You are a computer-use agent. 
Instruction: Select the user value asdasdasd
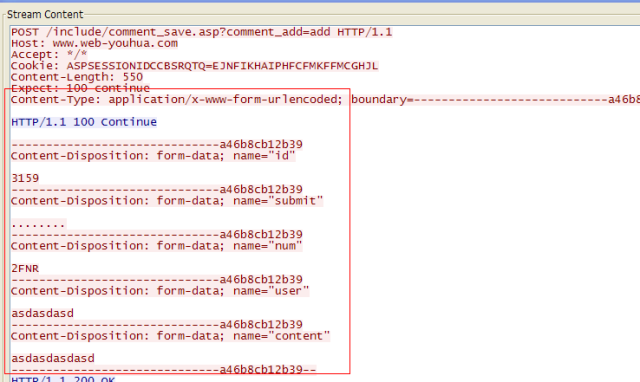(42, 313)
